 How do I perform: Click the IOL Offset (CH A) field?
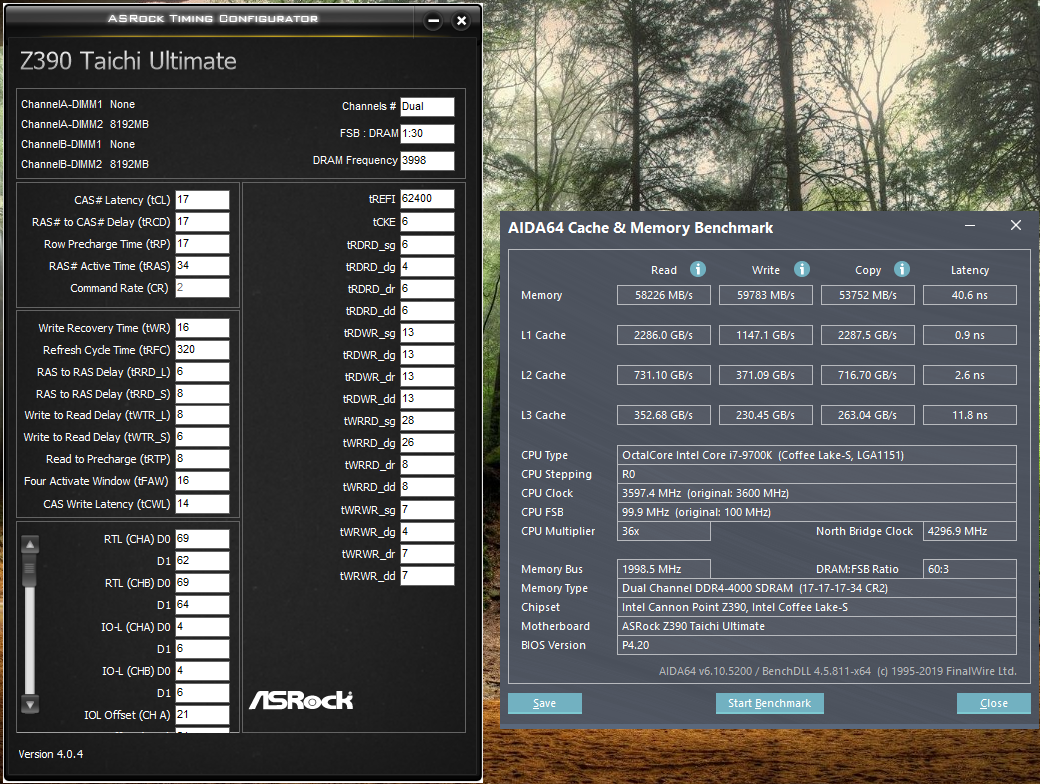202,714
